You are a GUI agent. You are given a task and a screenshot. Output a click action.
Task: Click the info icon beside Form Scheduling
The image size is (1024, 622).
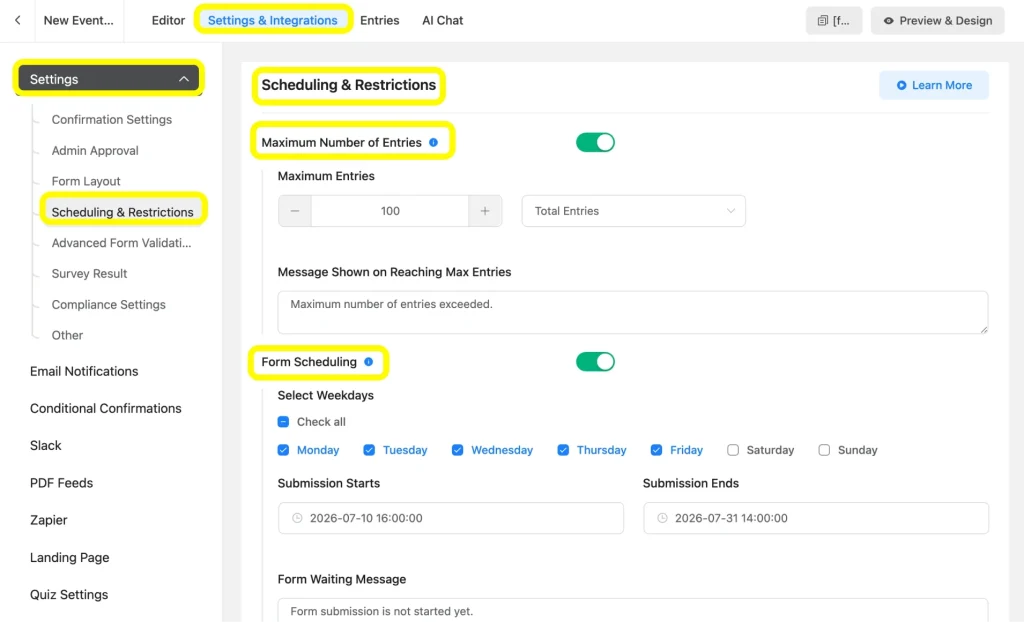368,362
